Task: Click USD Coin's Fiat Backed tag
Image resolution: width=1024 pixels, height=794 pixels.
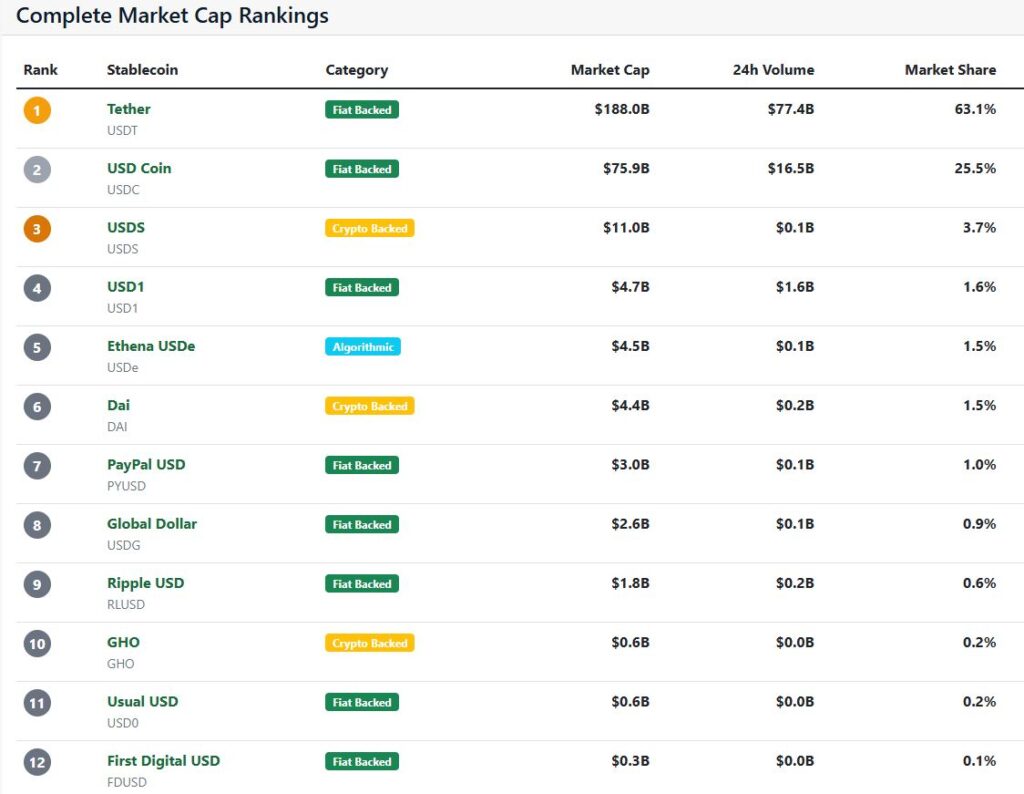Action: point(362,169)
